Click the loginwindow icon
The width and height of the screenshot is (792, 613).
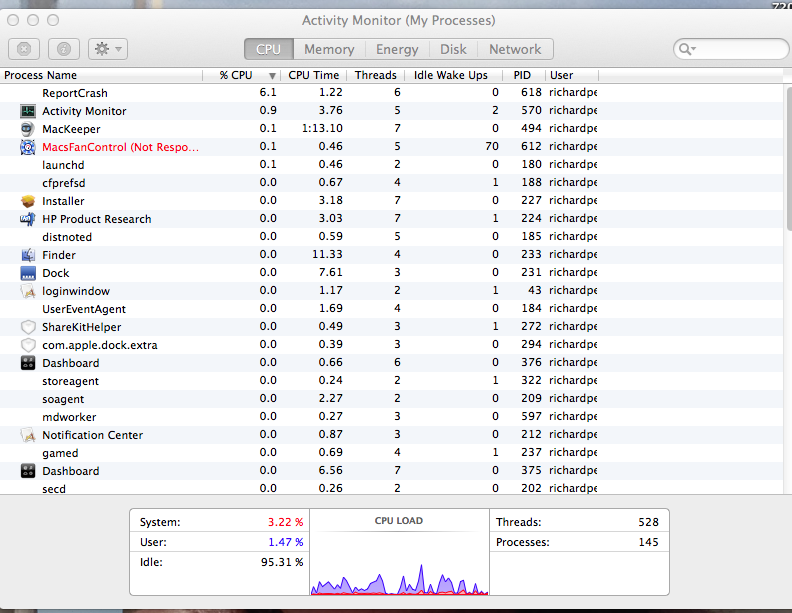(x=28, y=291)
